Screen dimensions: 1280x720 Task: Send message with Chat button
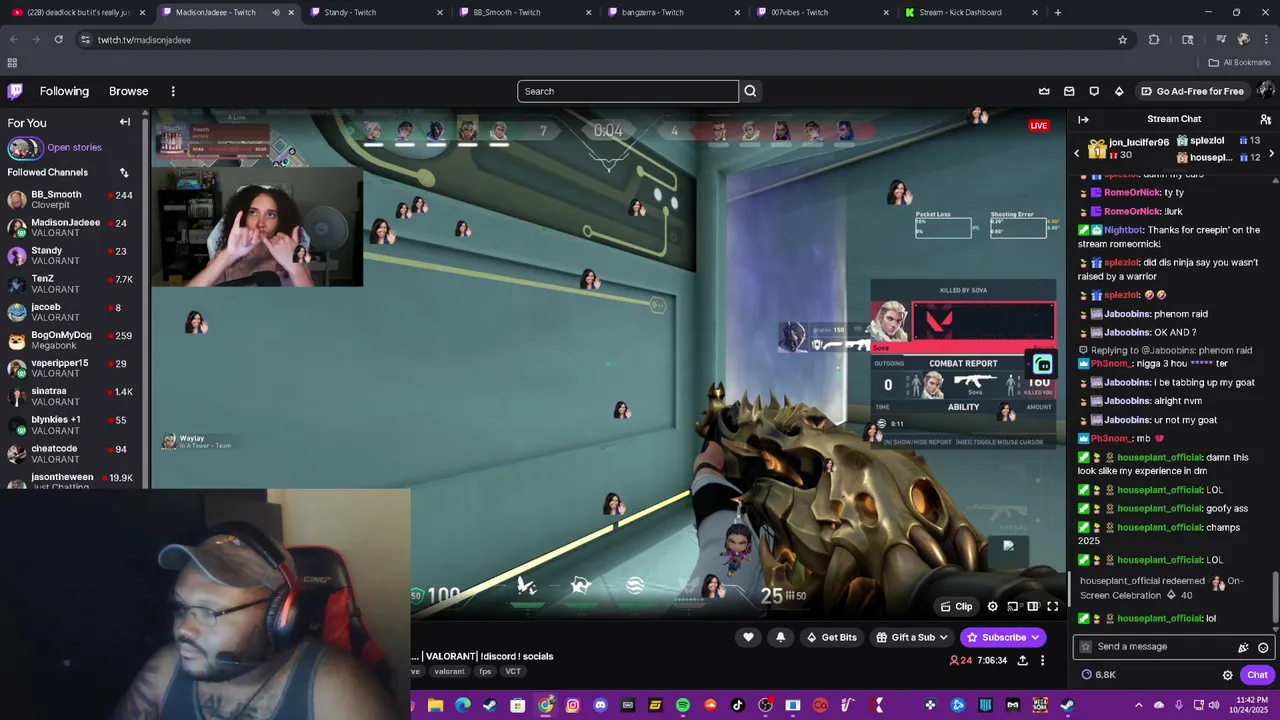(1257, 675)
